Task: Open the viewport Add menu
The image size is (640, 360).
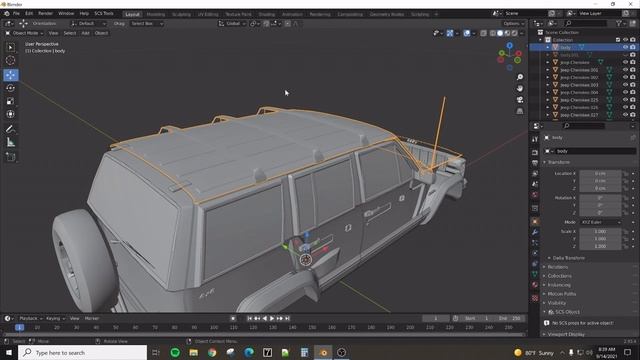Action: click(85, 33)
